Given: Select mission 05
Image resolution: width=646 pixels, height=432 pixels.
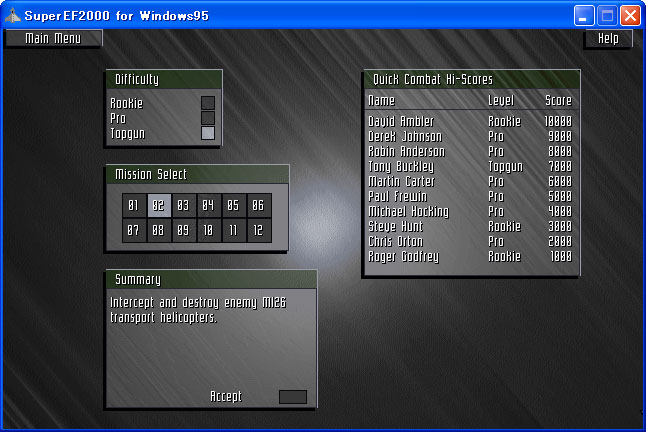Looking at the screenshot, I should pyautogui.click(x=234, y=205).
